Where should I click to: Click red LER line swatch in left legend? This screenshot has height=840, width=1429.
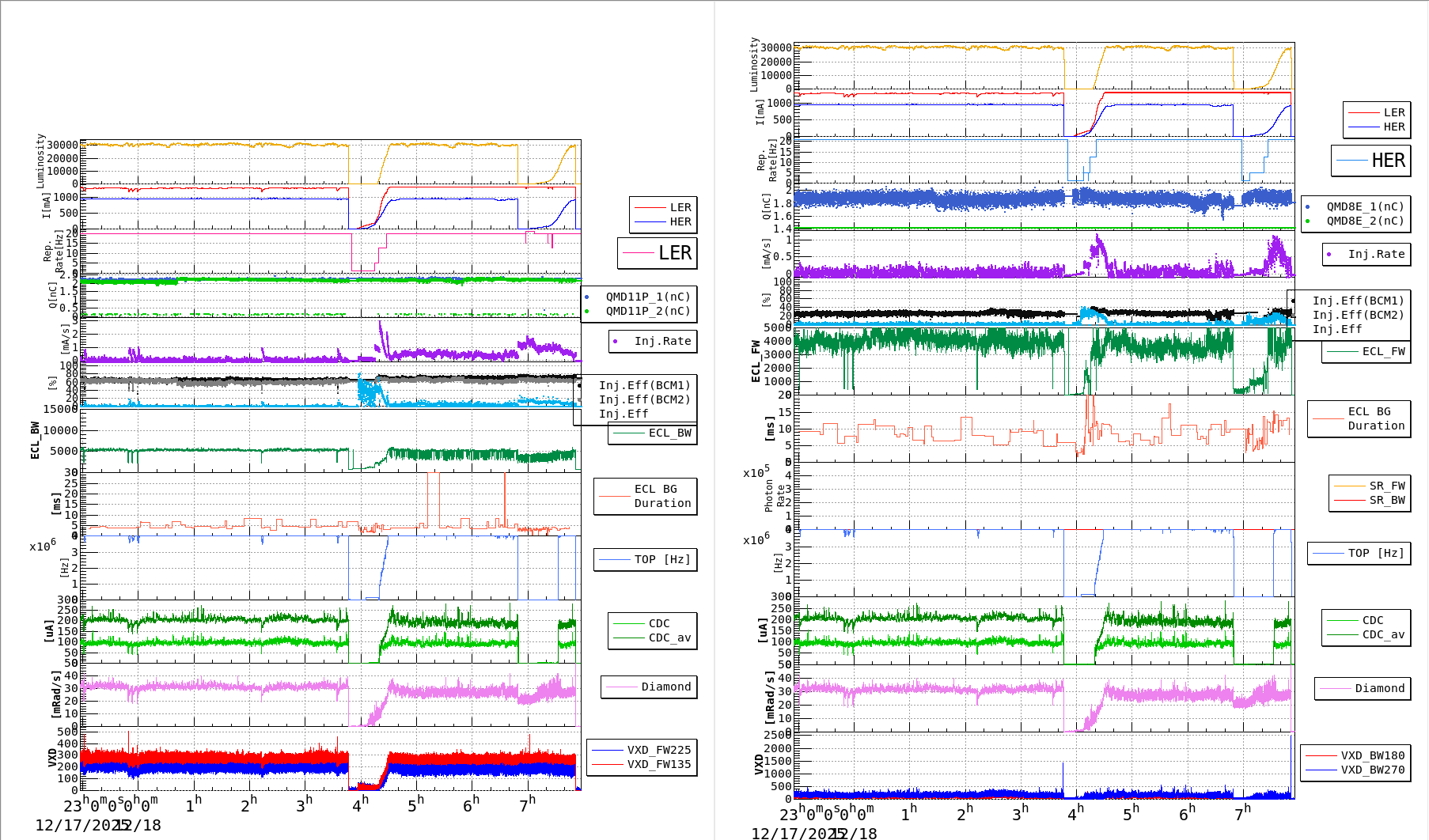(x=650, y=207)
